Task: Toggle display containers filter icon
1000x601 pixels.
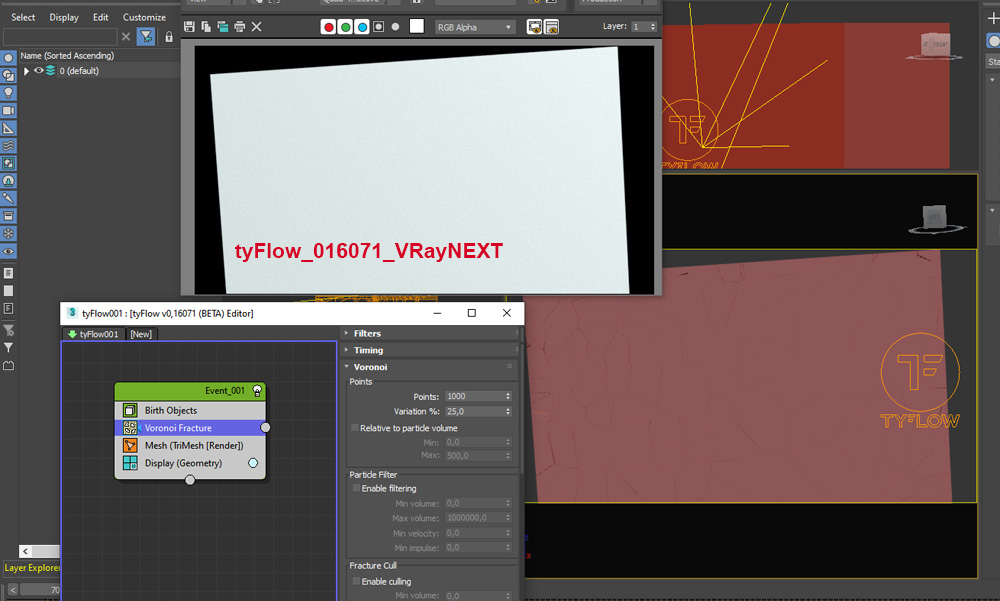Action: [8, 216]
